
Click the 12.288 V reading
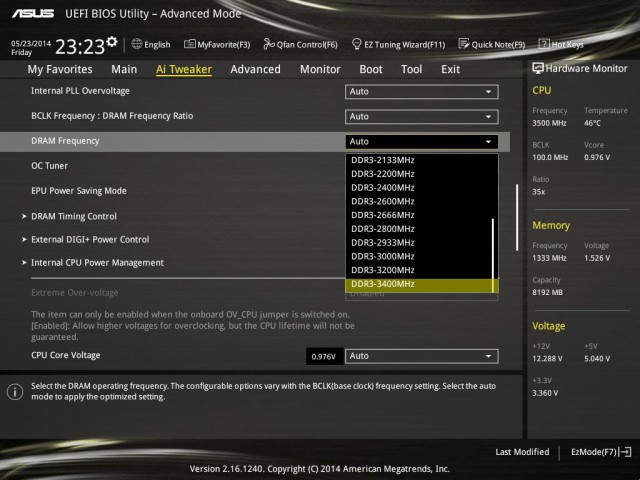click(x=547, y=358)
